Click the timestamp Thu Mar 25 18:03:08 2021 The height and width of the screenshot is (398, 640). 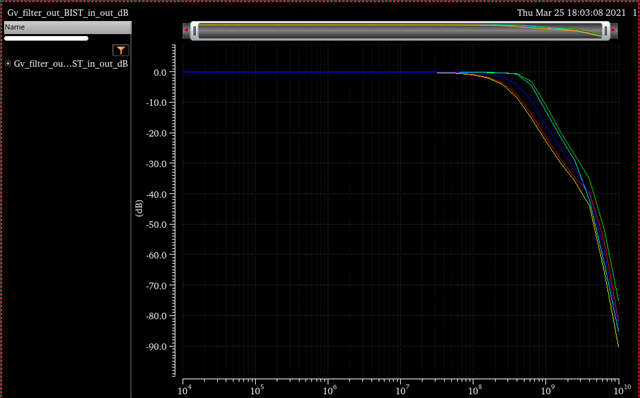[x=571, y=13]
